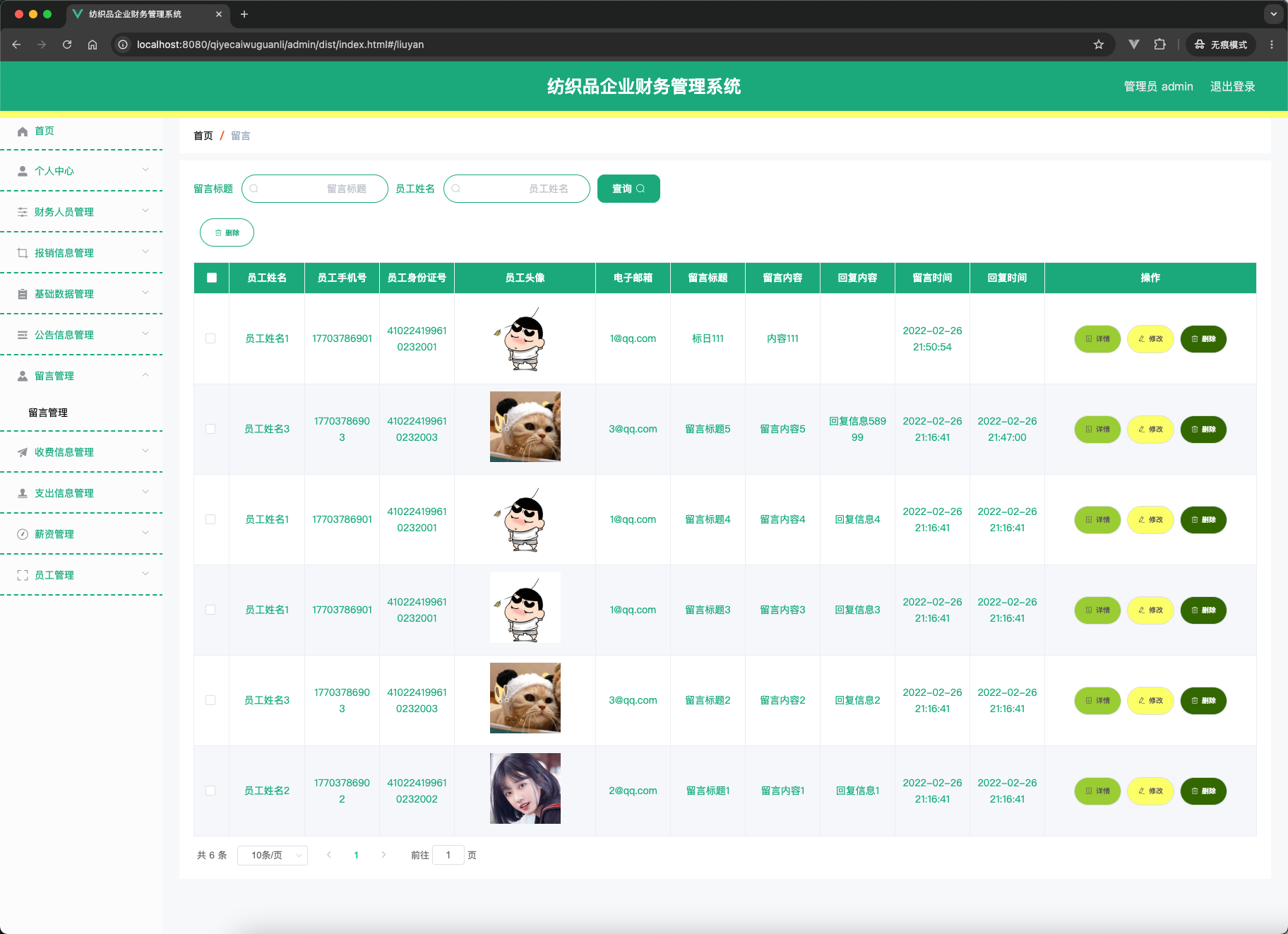
Task: Click the 基础数据管理 clipboard icon
Action: pos(23,294)
